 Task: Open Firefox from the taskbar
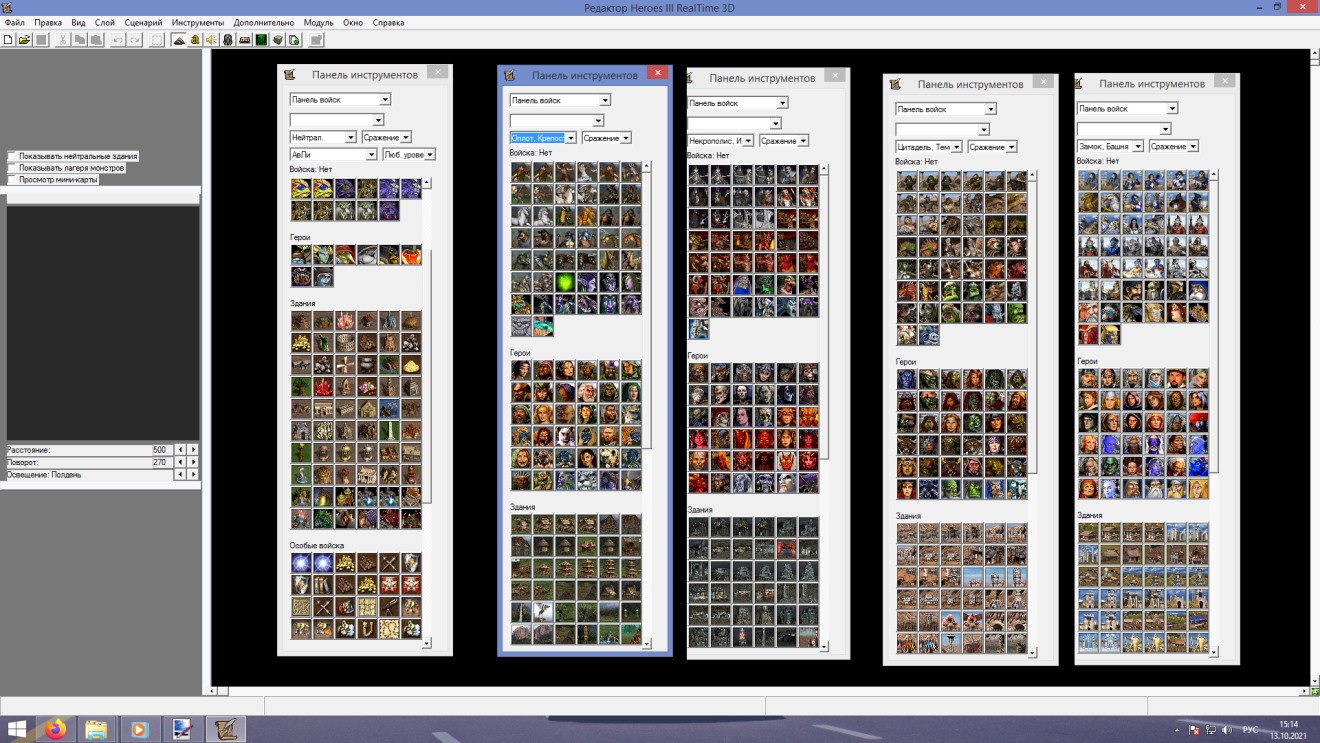point(55,729)
